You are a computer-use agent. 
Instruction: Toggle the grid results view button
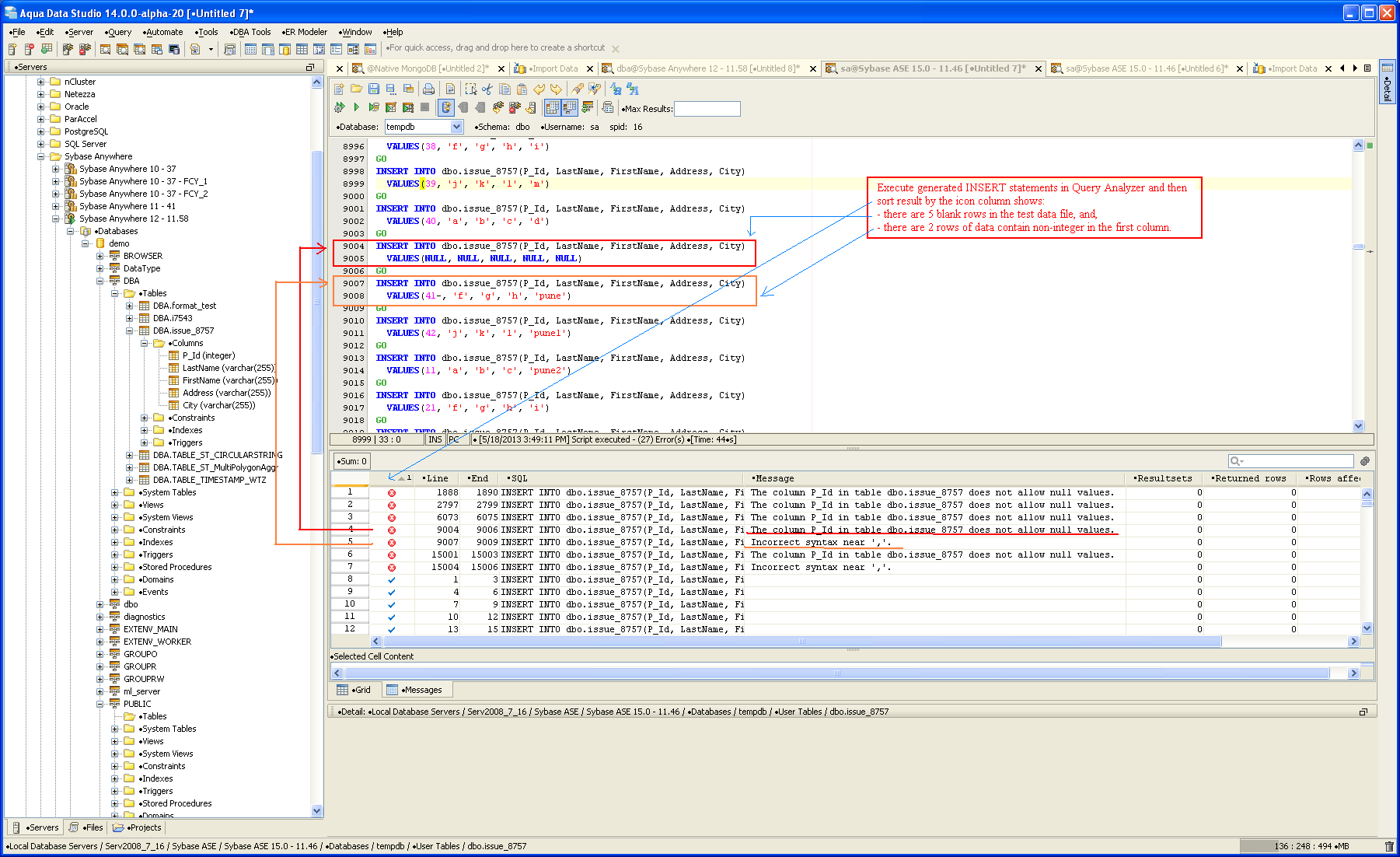[553, 107]
